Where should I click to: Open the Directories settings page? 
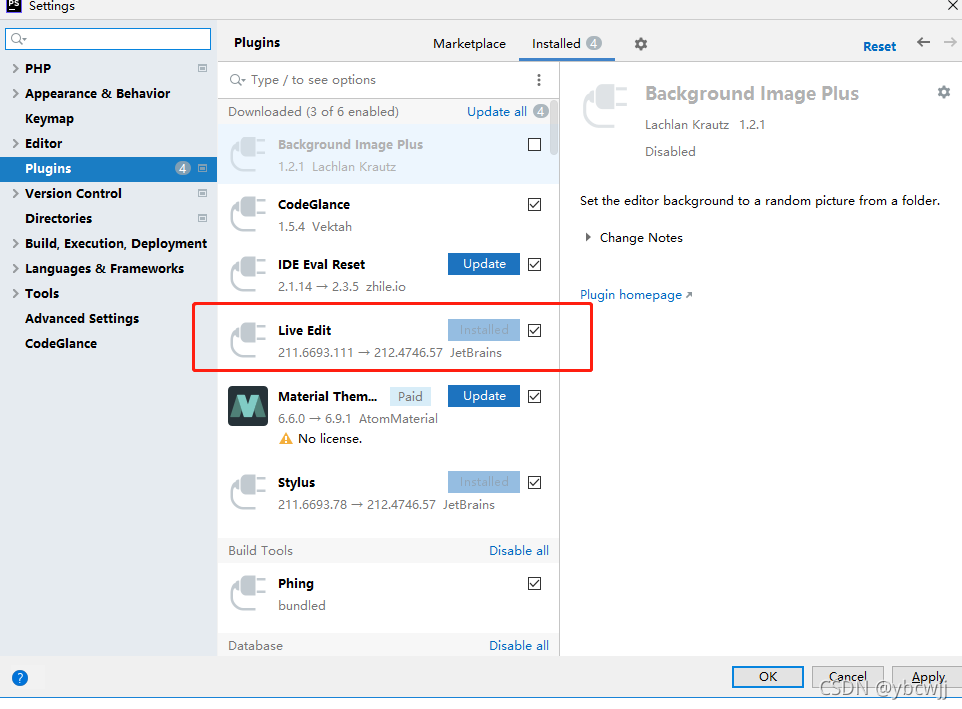click(58, 218)
